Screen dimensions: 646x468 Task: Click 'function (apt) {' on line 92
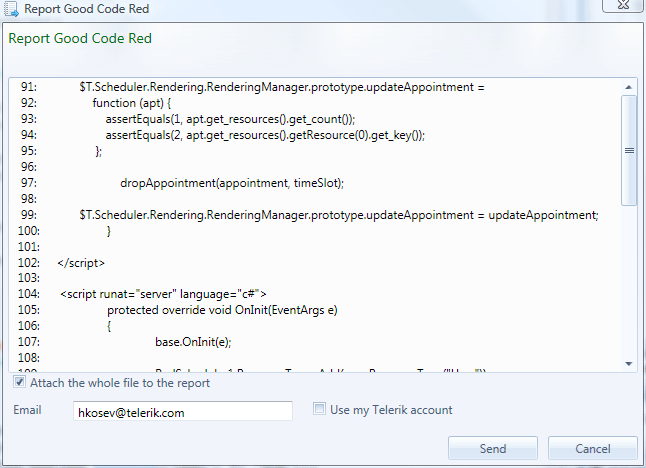pos(131,103)
